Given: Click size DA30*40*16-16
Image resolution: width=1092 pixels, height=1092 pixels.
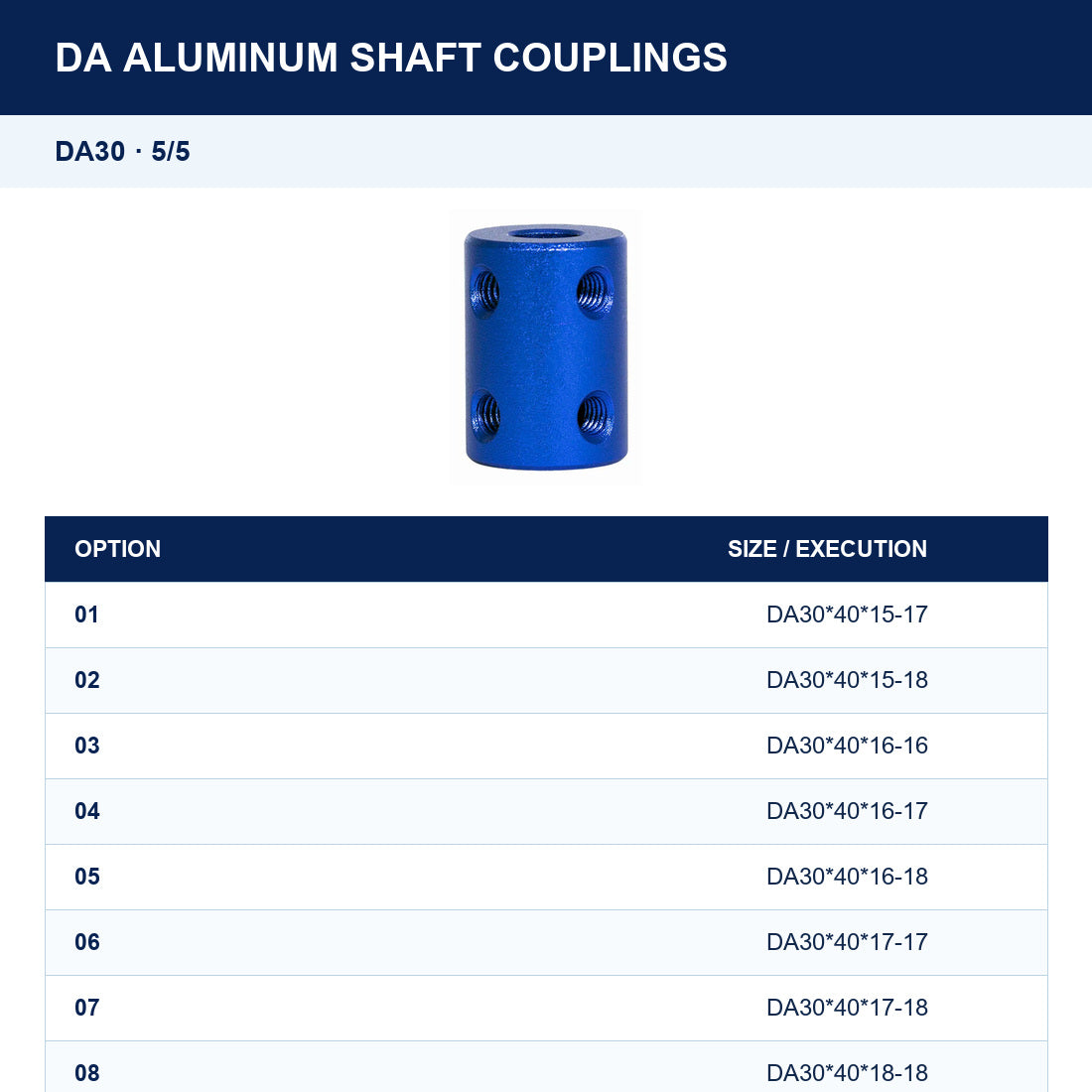Looking at the screenshot, I should click(x=847, y=746).
